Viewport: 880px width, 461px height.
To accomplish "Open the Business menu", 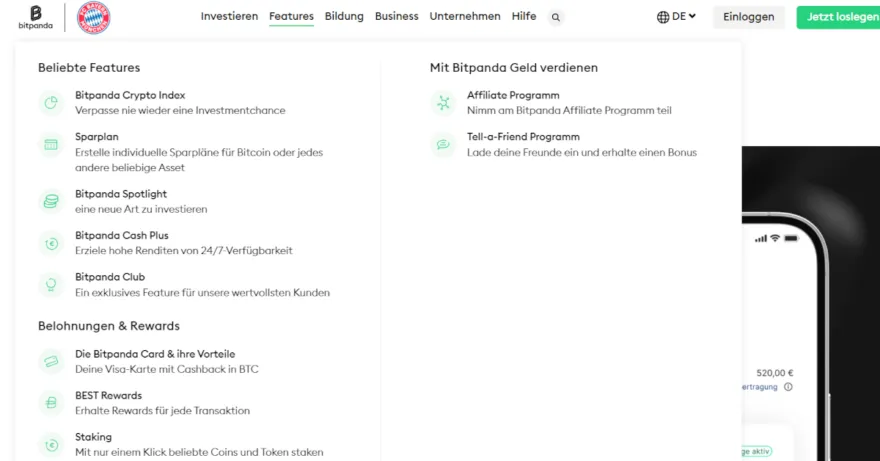I will tap(397, 16).
